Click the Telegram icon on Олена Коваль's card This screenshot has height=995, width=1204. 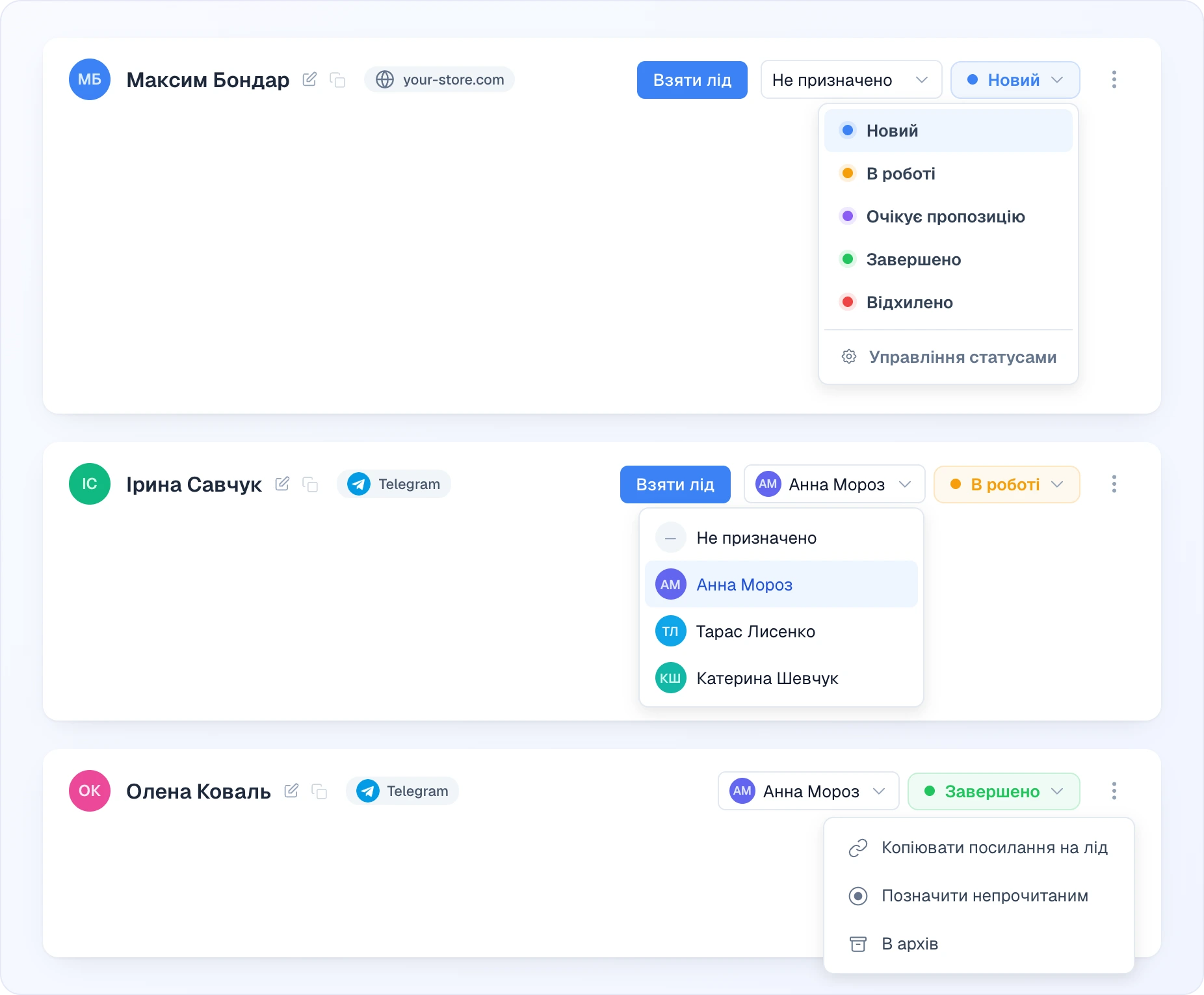[368, 791]
